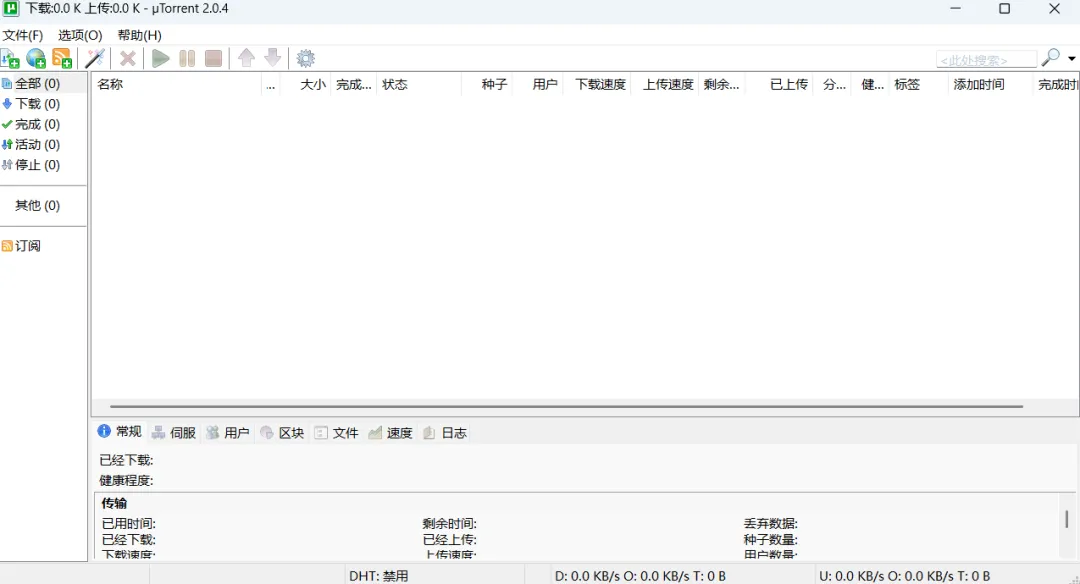Screen dimensions: 1080x584
Task: Click the 已经上传: label
Action: (450, 540)
